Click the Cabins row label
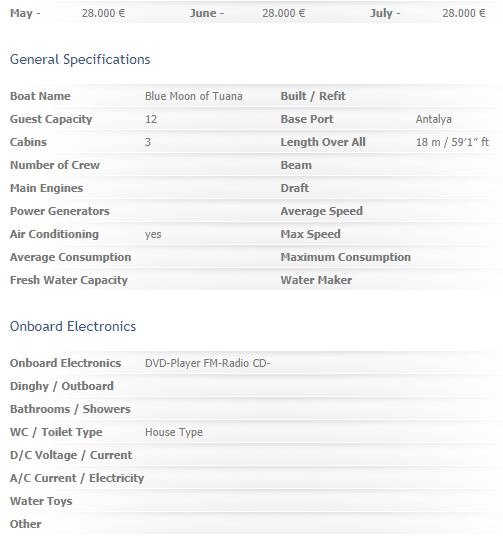 pyautogui.click(x=28, y=142)
